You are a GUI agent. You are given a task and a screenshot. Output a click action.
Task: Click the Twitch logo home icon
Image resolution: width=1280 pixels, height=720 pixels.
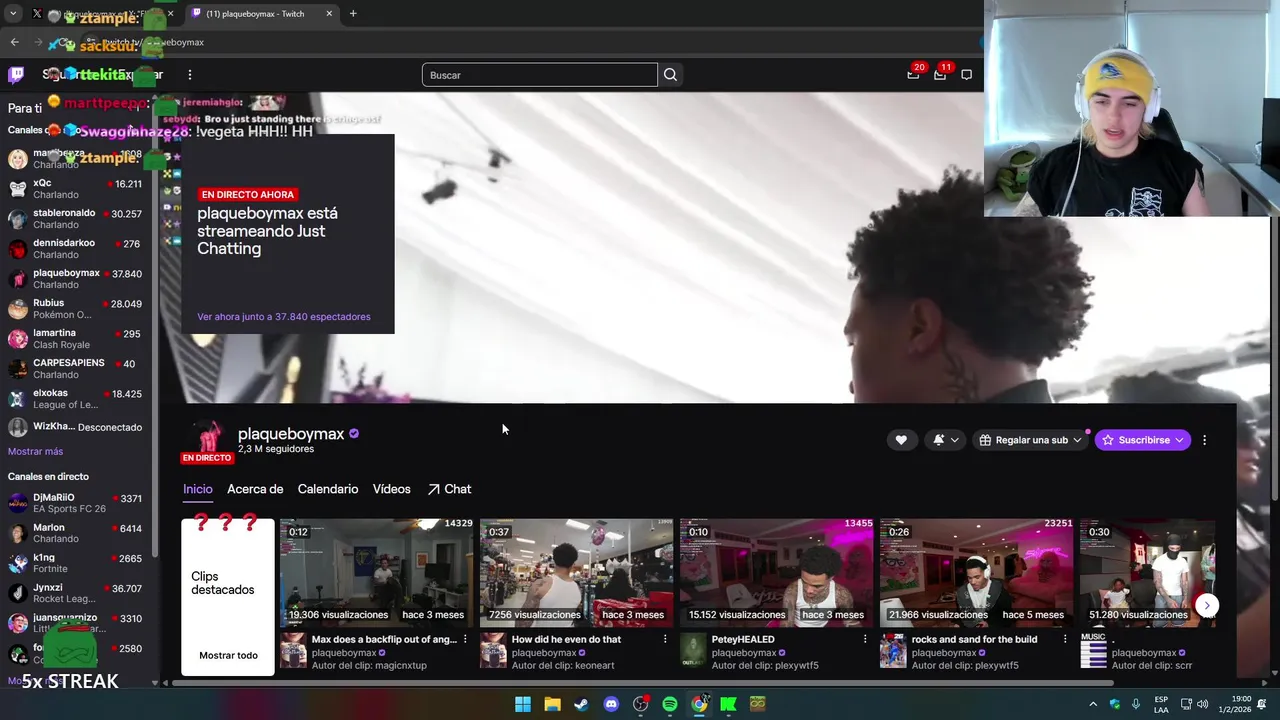(16, 74)
